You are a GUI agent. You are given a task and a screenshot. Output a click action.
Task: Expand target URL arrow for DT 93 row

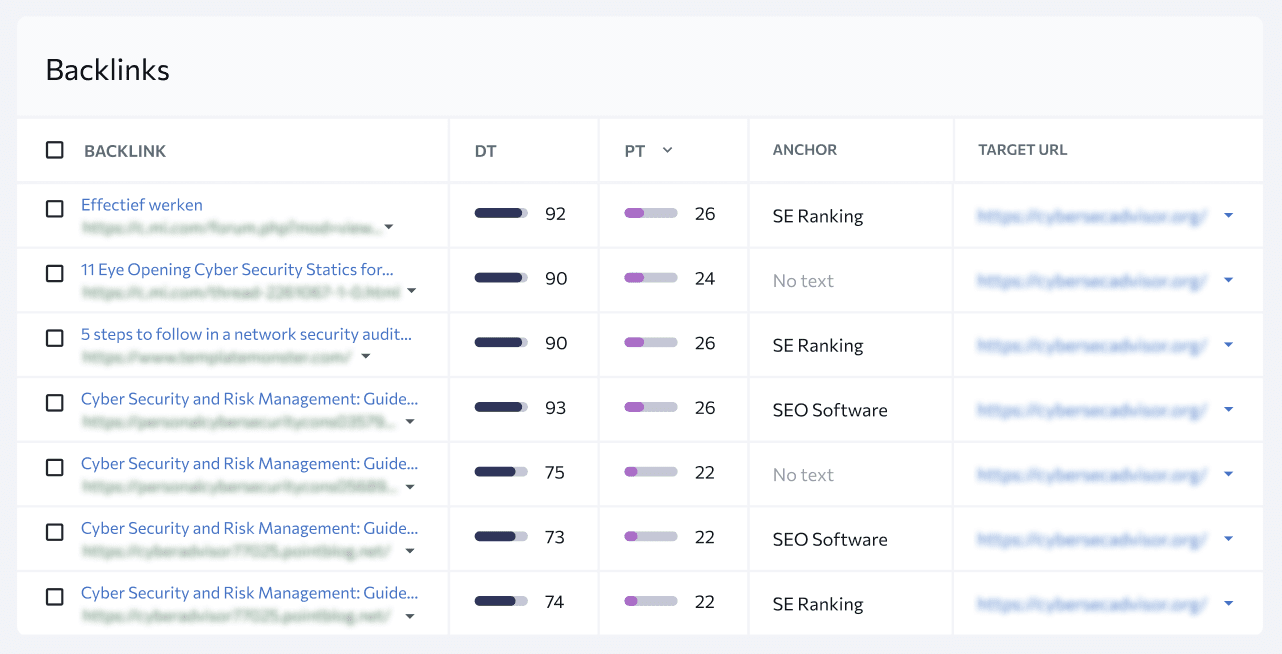click(x=1228, y=409)
